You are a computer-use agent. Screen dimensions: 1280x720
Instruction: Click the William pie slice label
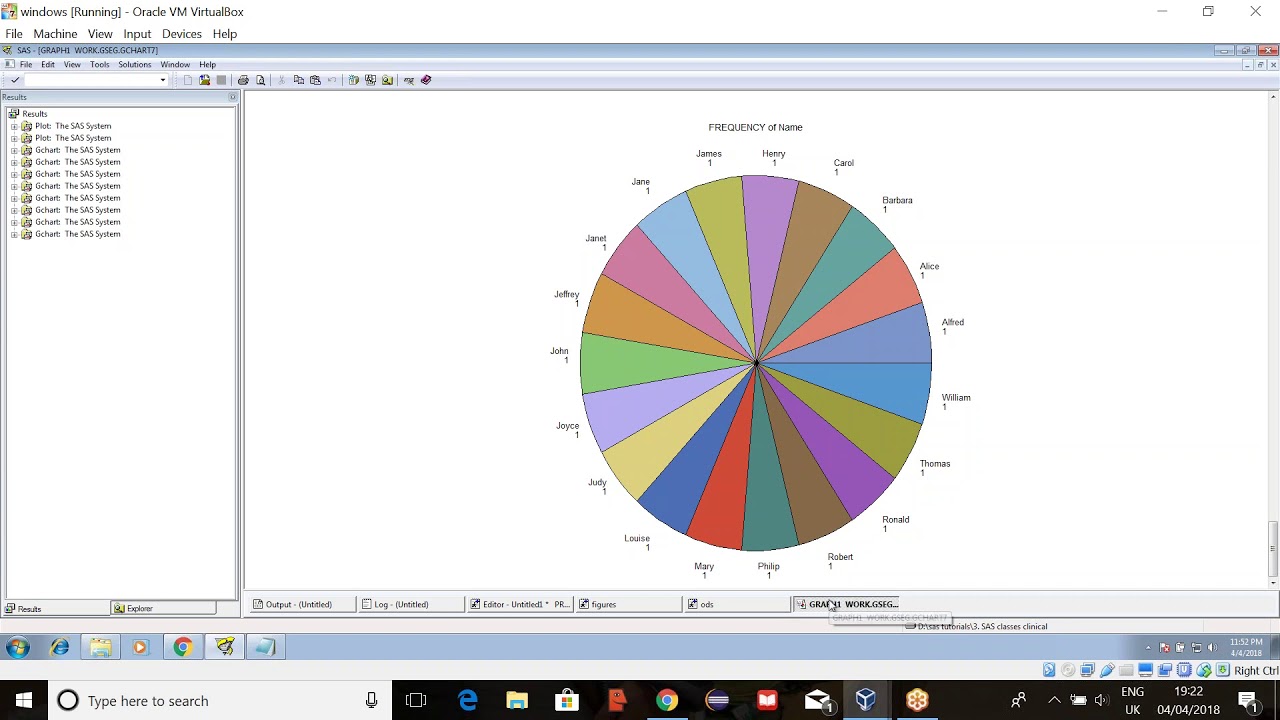pos(956,397)
